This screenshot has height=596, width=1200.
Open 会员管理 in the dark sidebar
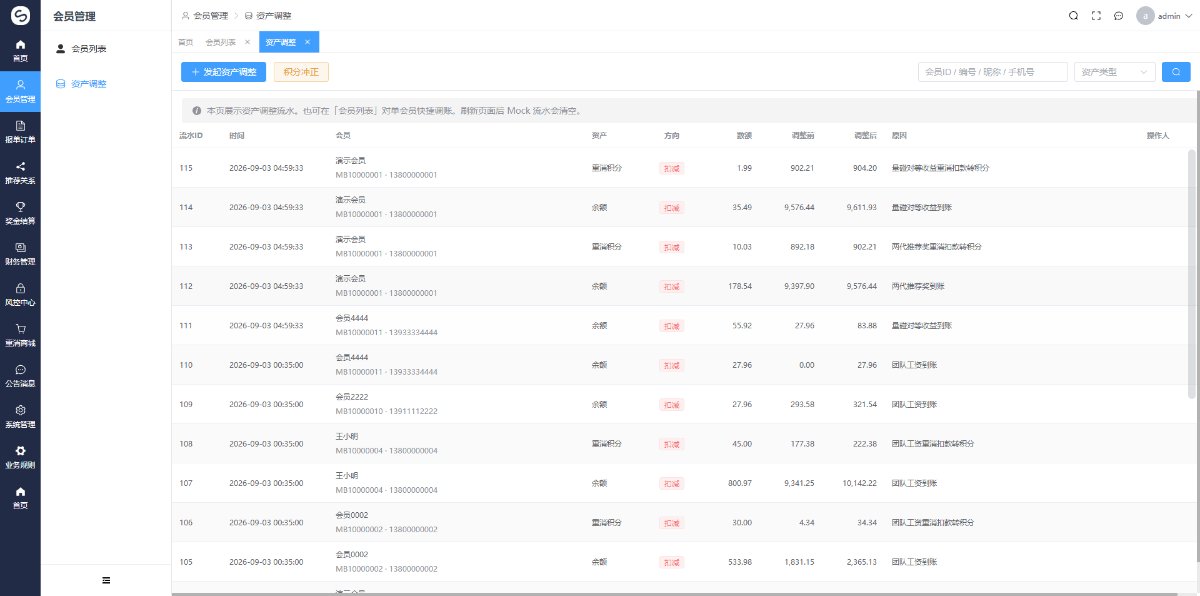20,90
